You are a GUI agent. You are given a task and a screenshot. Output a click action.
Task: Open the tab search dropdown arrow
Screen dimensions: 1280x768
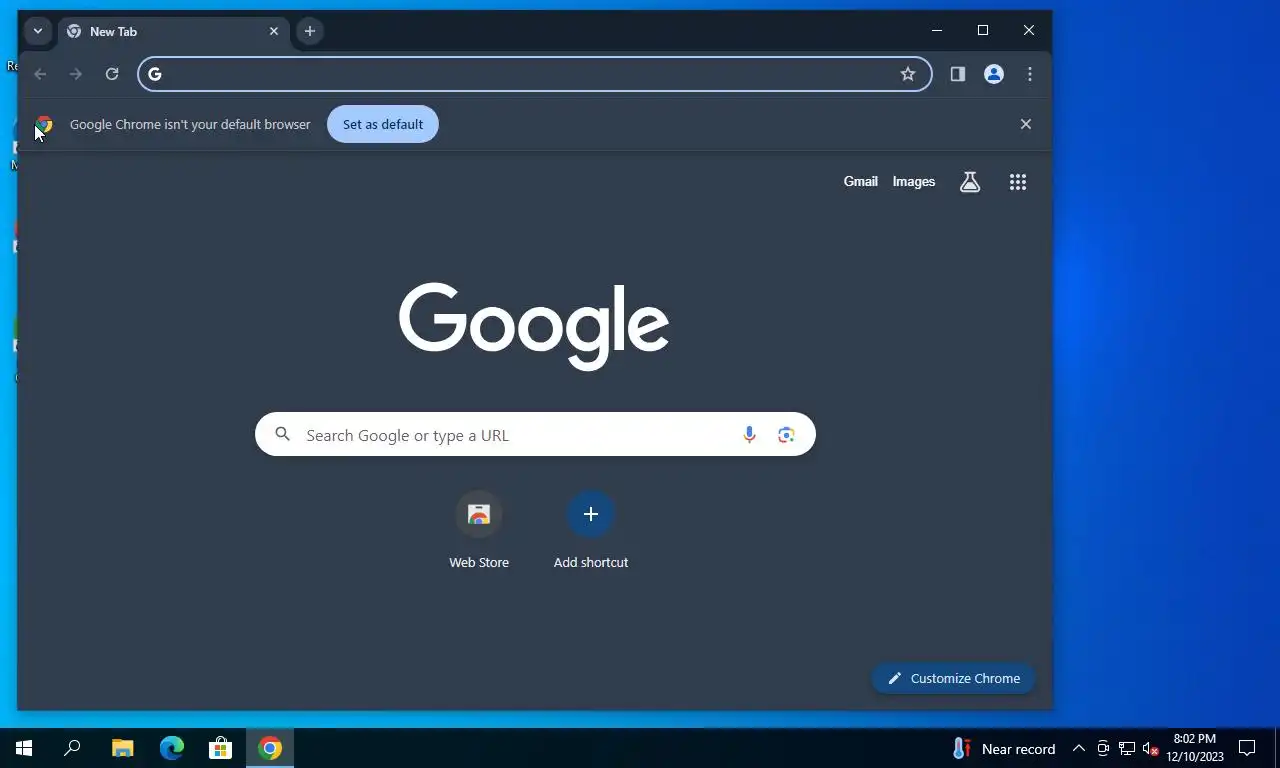38,31
